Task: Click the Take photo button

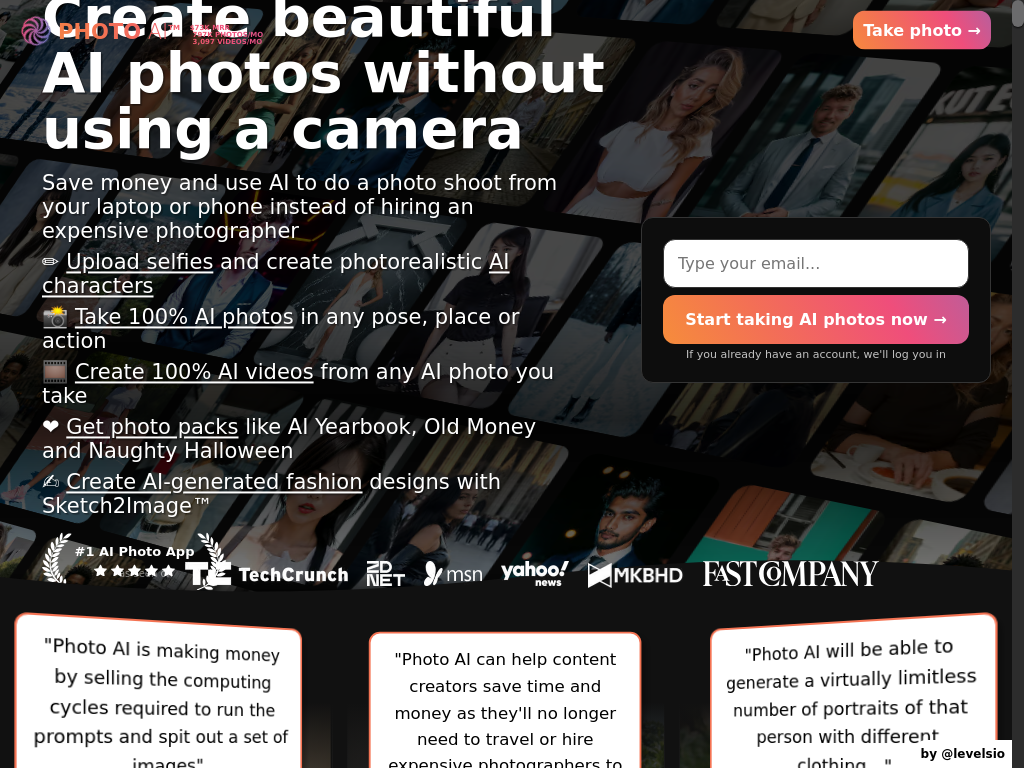Action: coord(921,30)
